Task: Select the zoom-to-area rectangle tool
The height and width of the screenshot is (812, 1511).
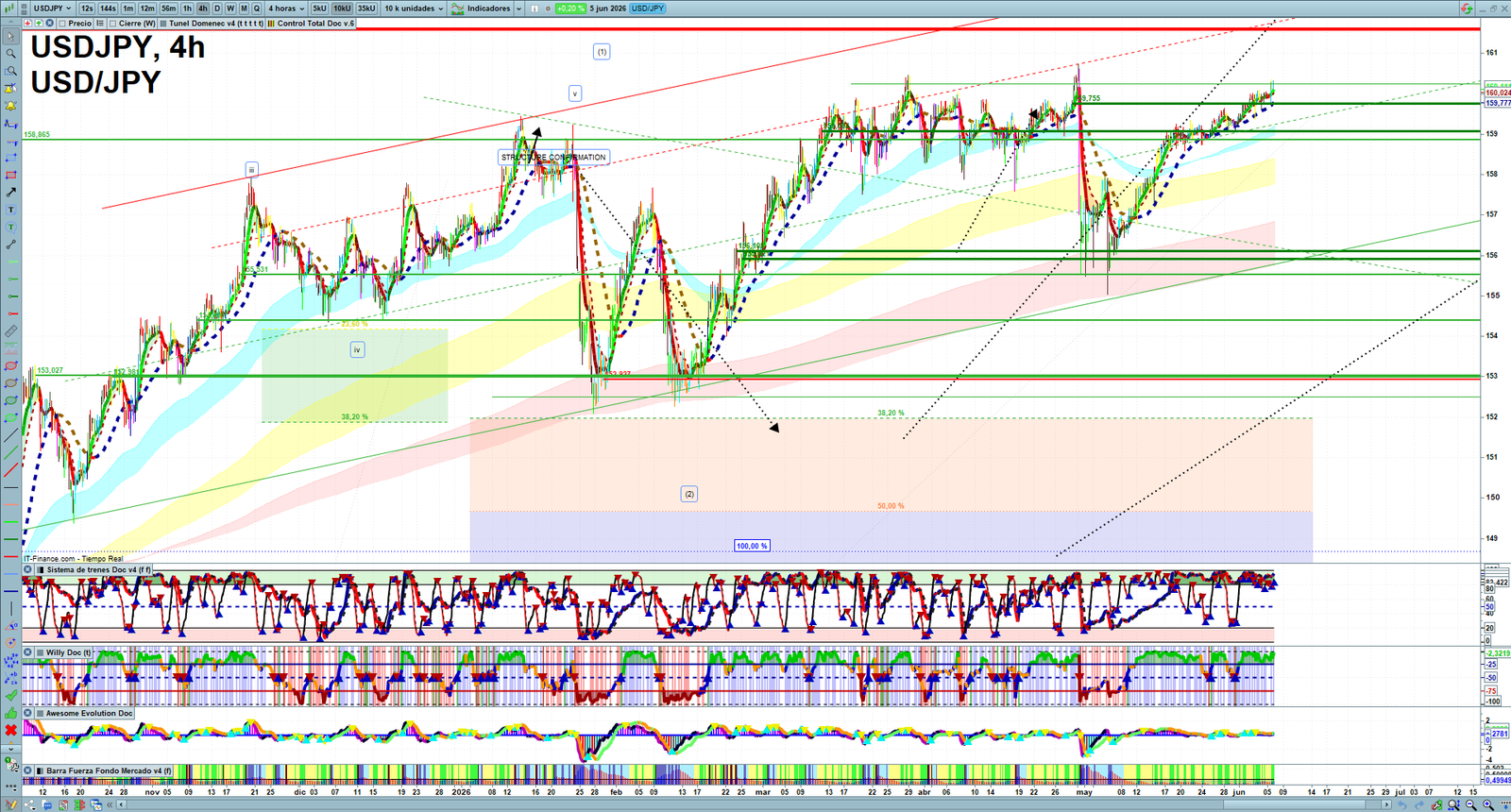Action: point(10,71)
